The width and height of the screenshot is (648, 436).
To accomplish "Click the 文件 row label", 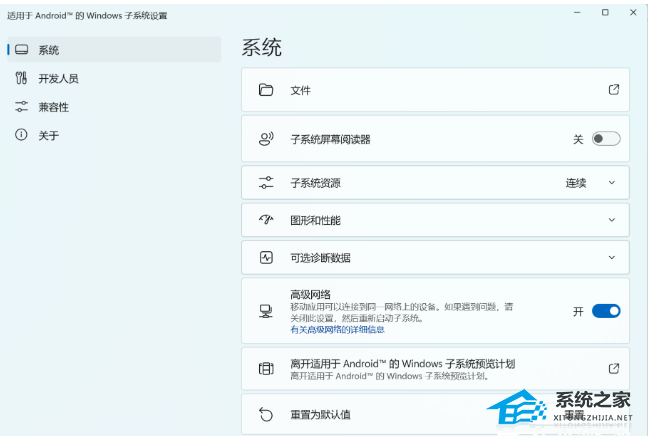I will 300,90.
